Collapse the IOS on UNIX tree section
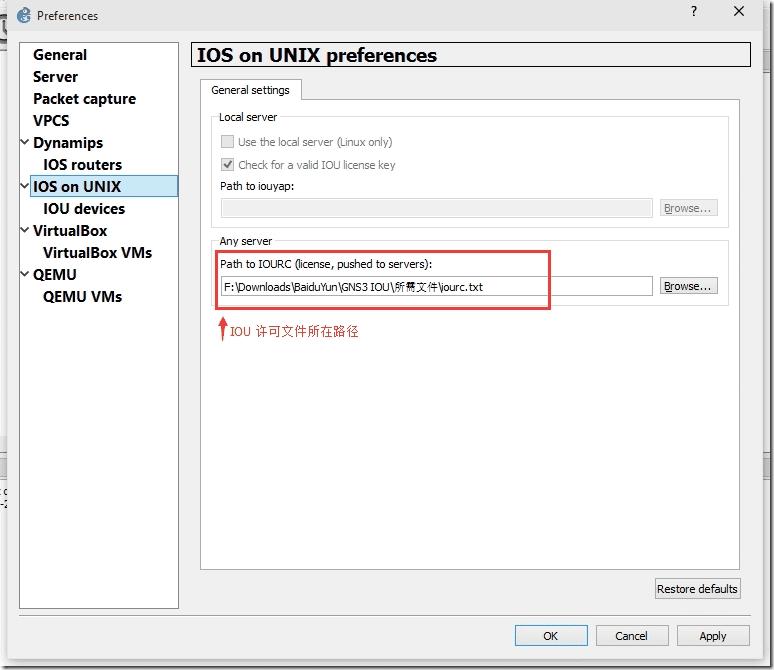This screenshot has width=774, height=670. coord(25,186)
